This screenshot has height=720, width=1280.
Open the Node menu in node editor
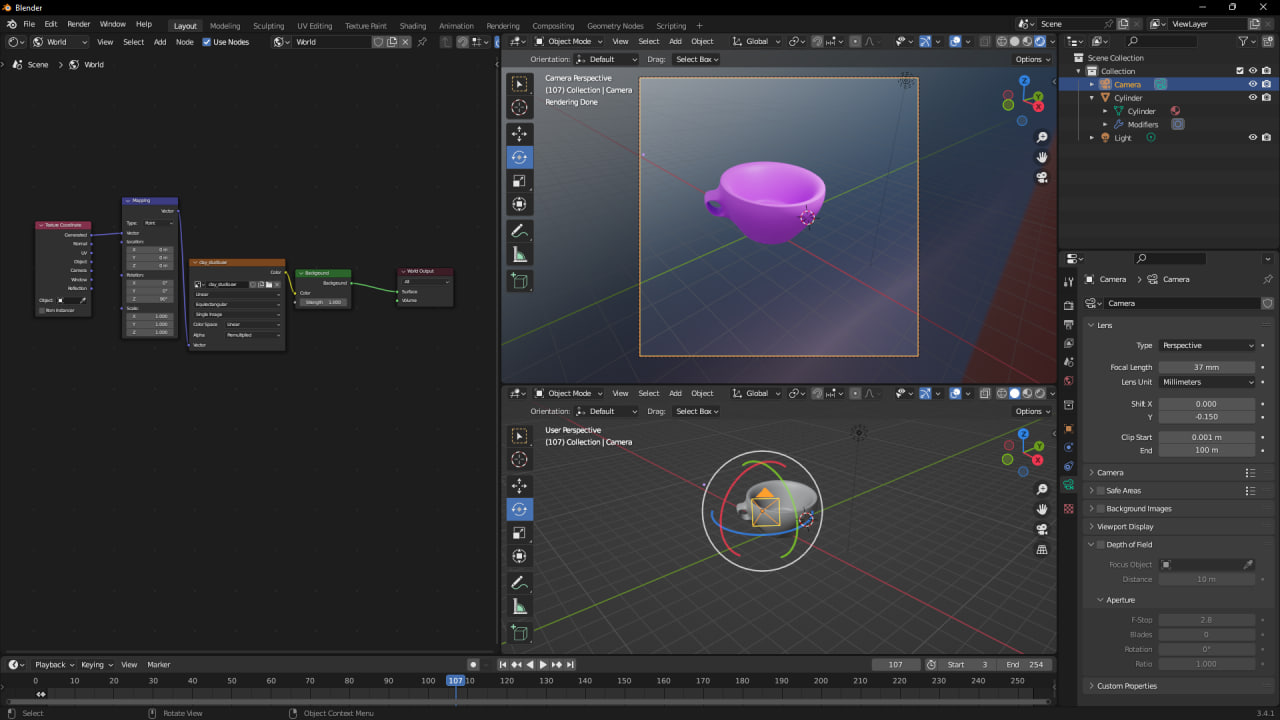(x=185, y=42)
